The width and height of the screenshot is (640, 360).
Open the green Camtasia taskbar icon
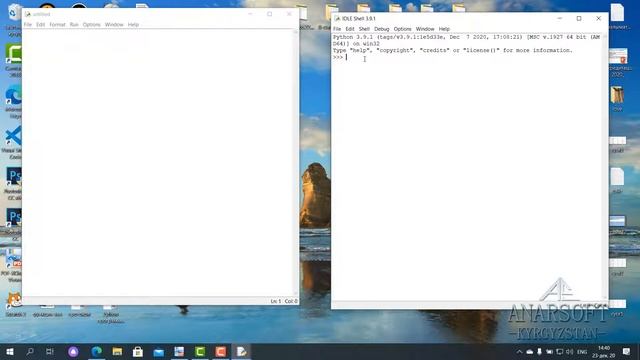[x=200, y=351]
